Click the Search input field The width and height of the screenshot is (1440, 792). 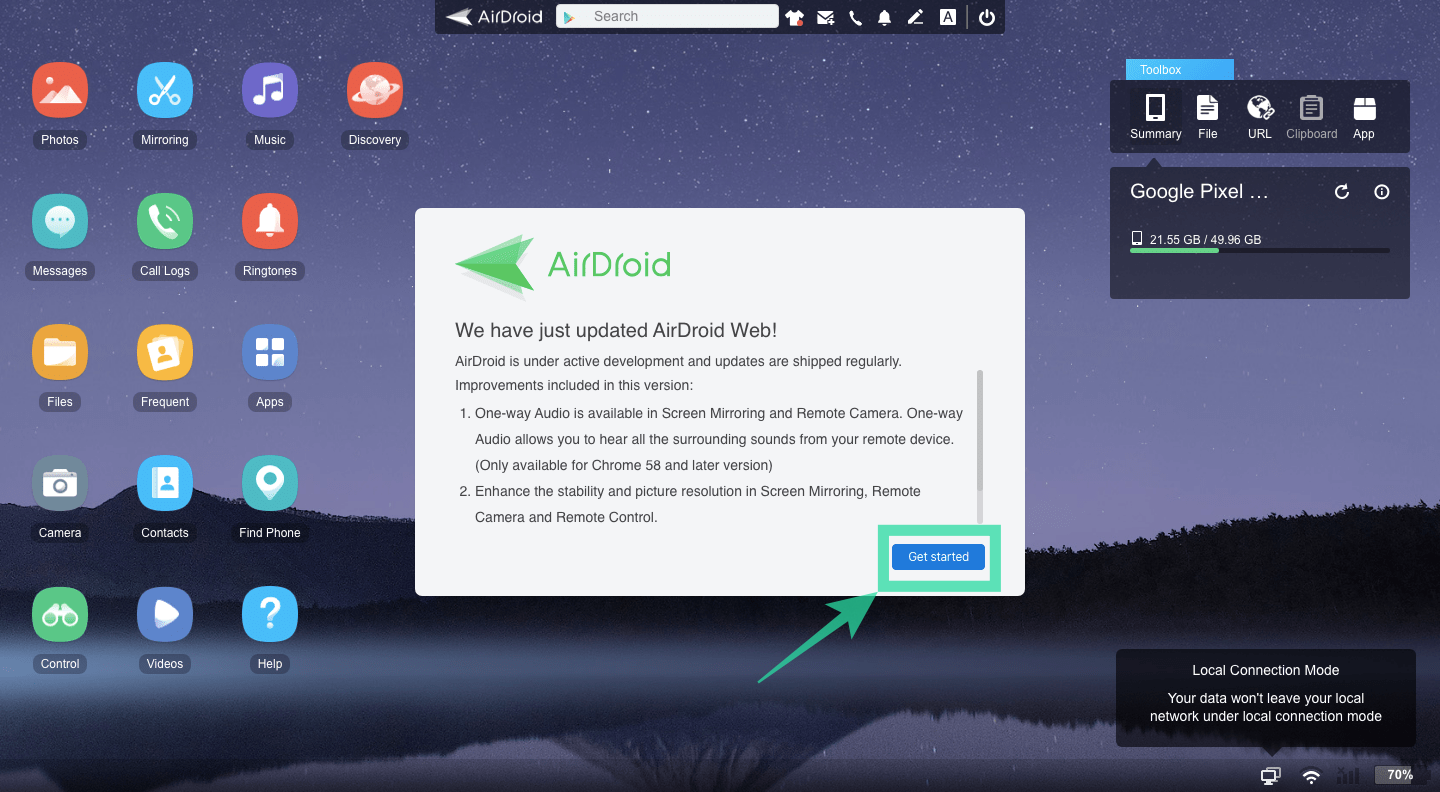(680, 16)
